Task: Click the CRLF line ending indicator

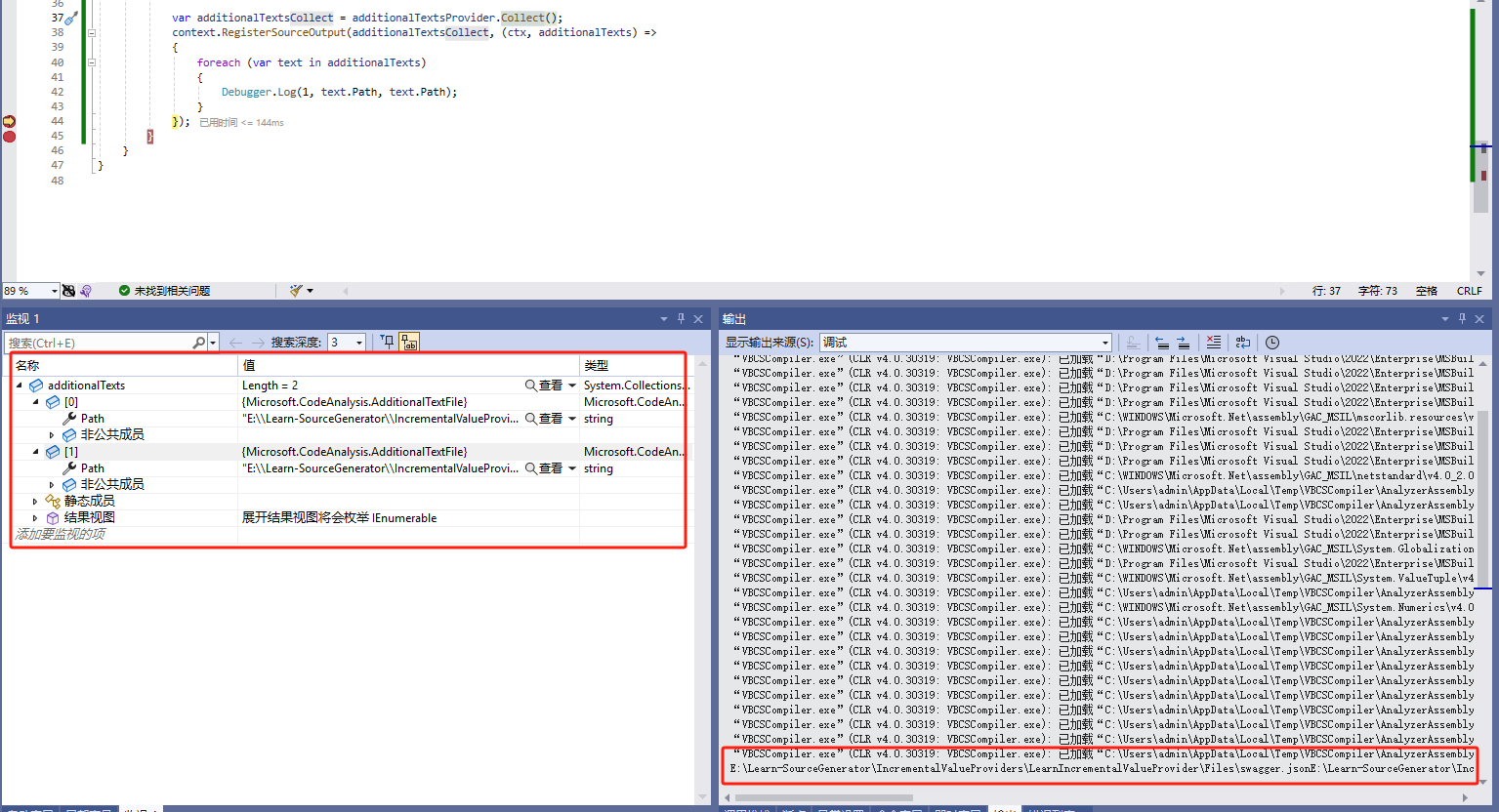Action: 1470,291
